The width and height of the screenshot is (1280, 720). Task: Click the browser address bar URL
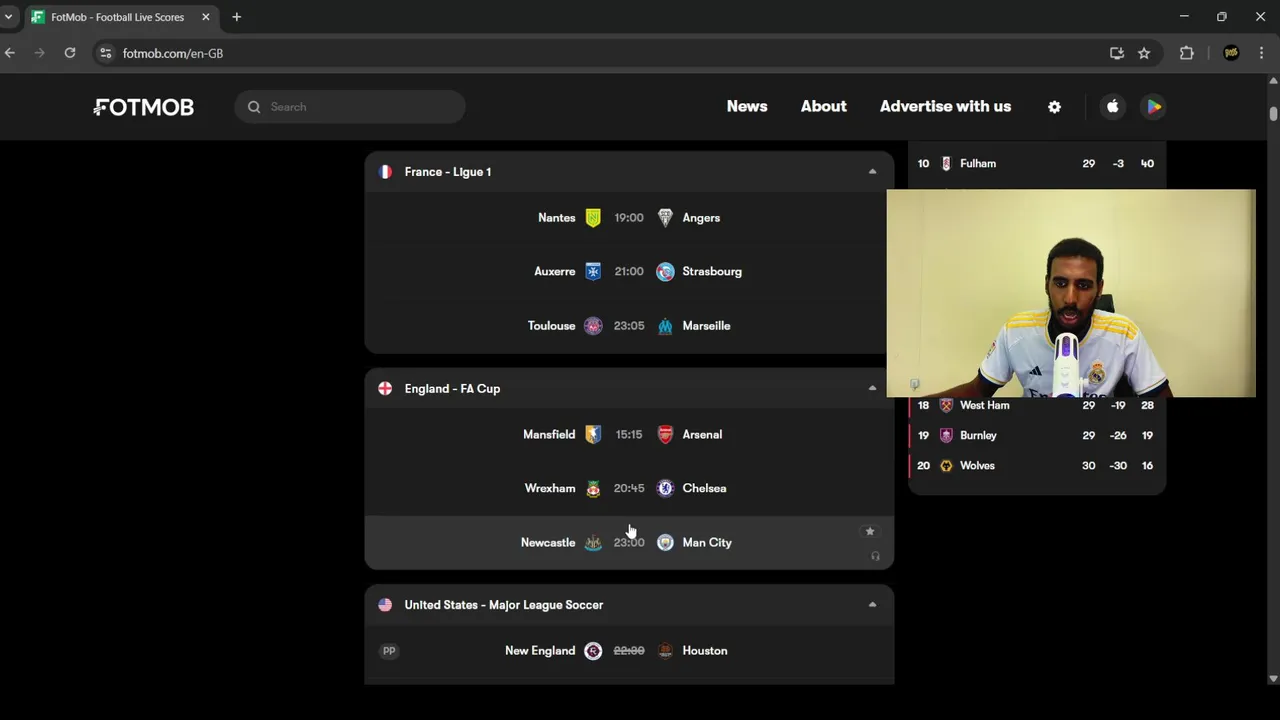(x=173, y=53)
